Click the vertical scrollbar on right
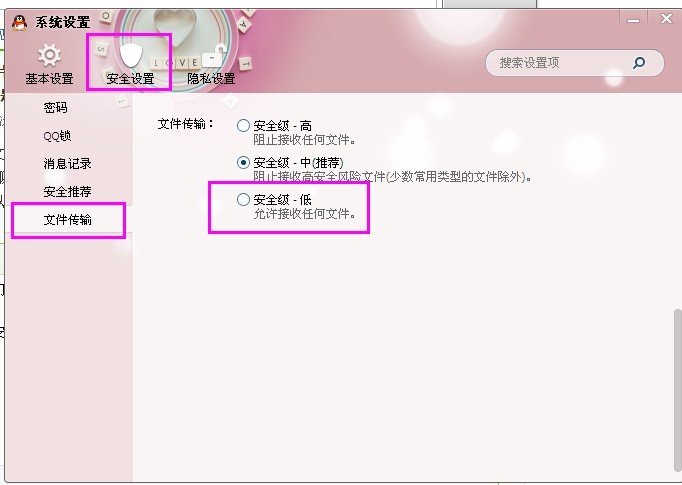 pyautogui.click(x=677, y=390)
